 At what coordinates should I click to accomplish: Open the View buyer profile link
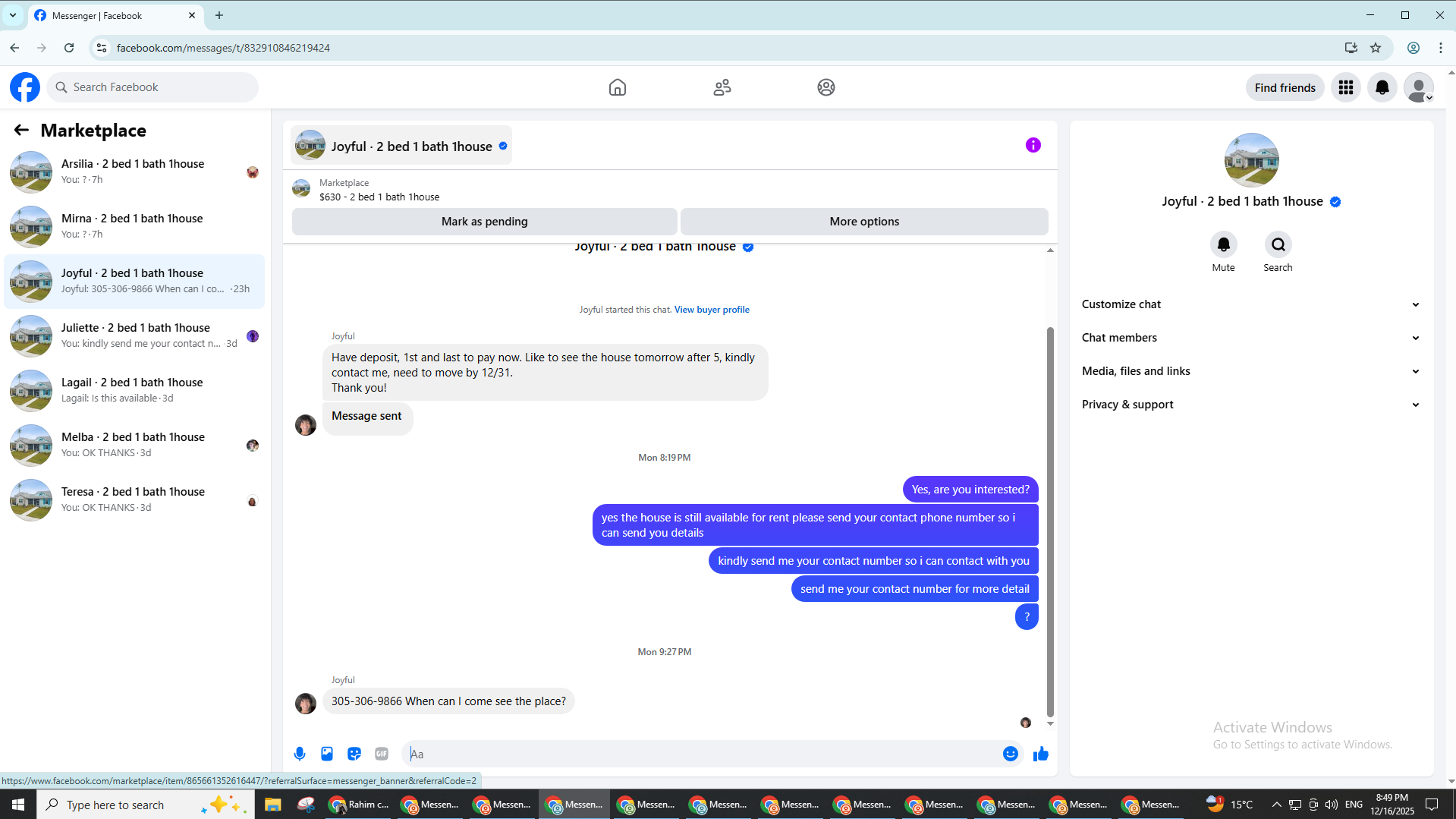tap(712, 310)
